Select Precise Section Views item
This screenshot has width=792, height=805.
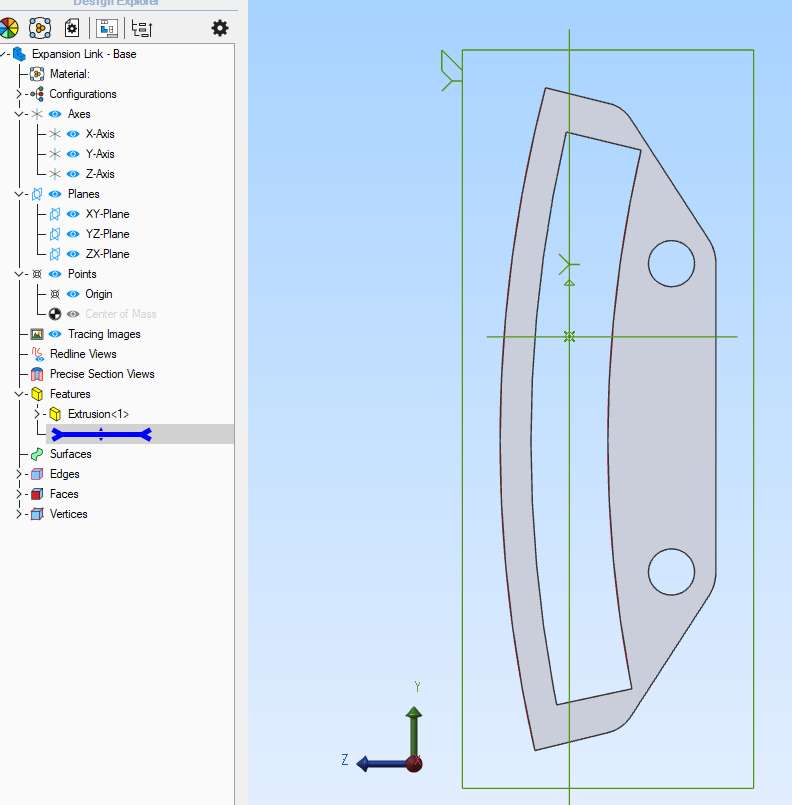click(x=102, y=374)
